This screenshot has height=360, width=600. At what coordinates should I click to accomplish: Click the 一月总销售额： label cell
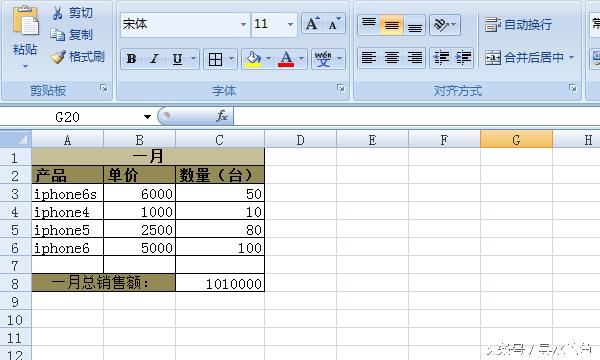tap(104, 283)
